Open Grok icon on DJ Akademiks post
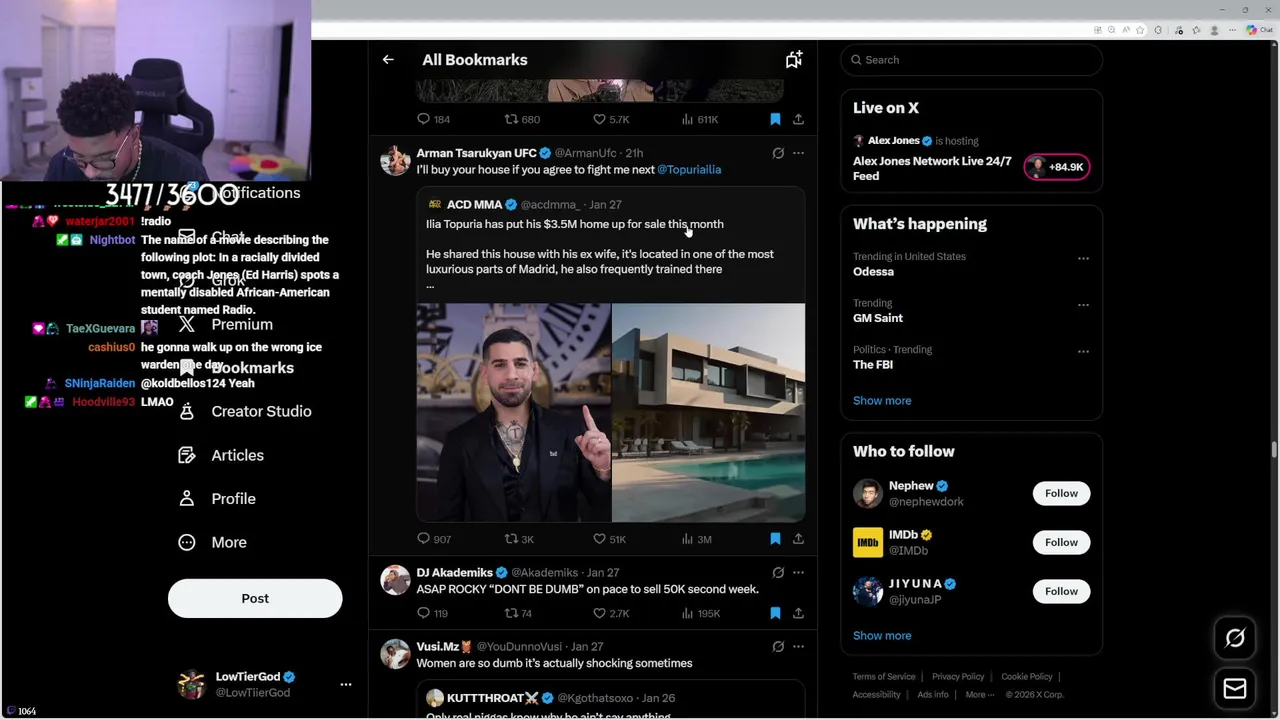1280x720 pixels. tap(778, 573)
